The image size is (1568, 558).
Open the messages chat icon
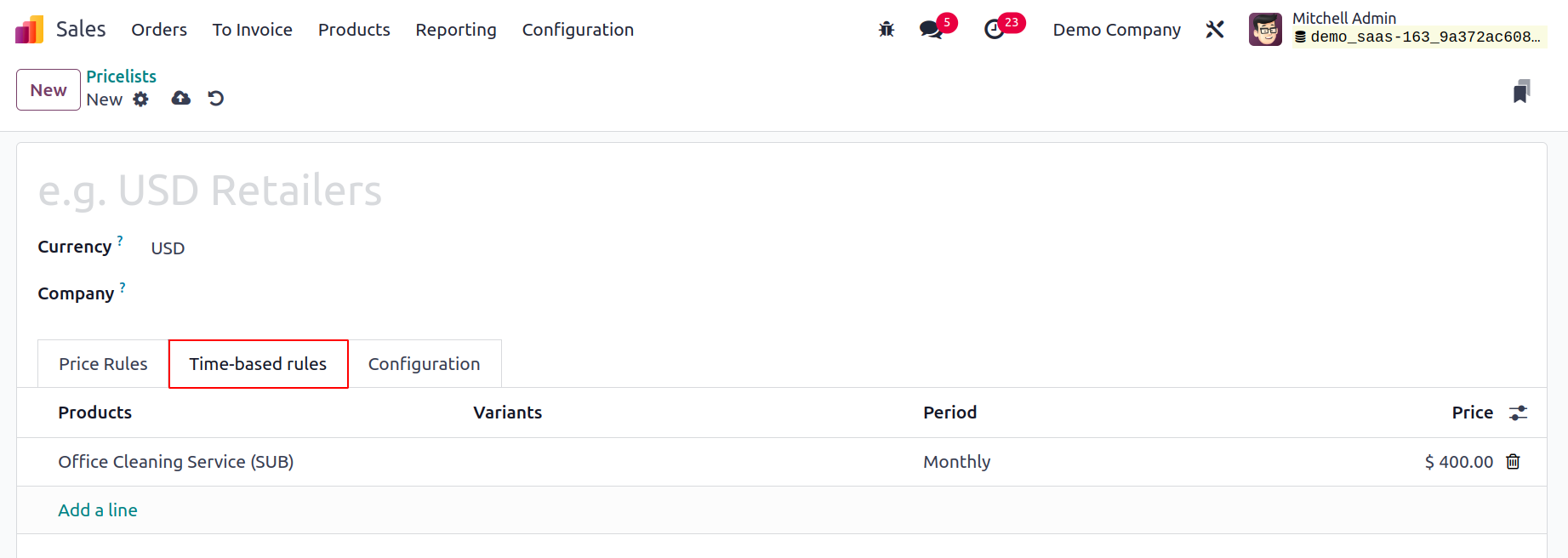(x=931, y=30)
